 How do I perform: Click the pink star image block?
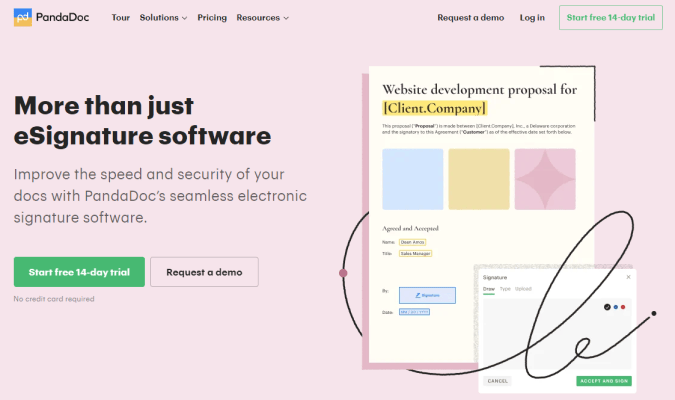tap(545, 179)
